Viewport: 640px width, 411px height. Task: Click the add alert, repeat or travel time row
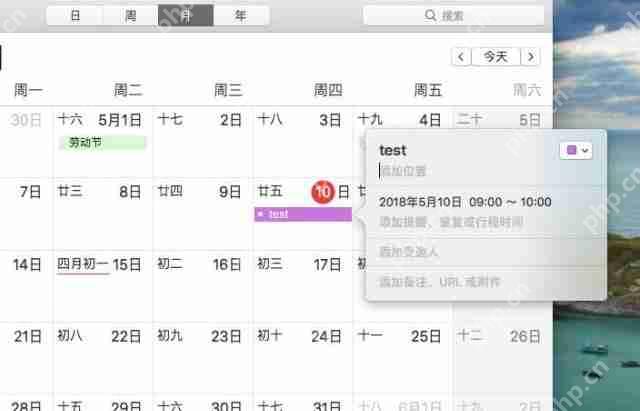tap(451, 222)
